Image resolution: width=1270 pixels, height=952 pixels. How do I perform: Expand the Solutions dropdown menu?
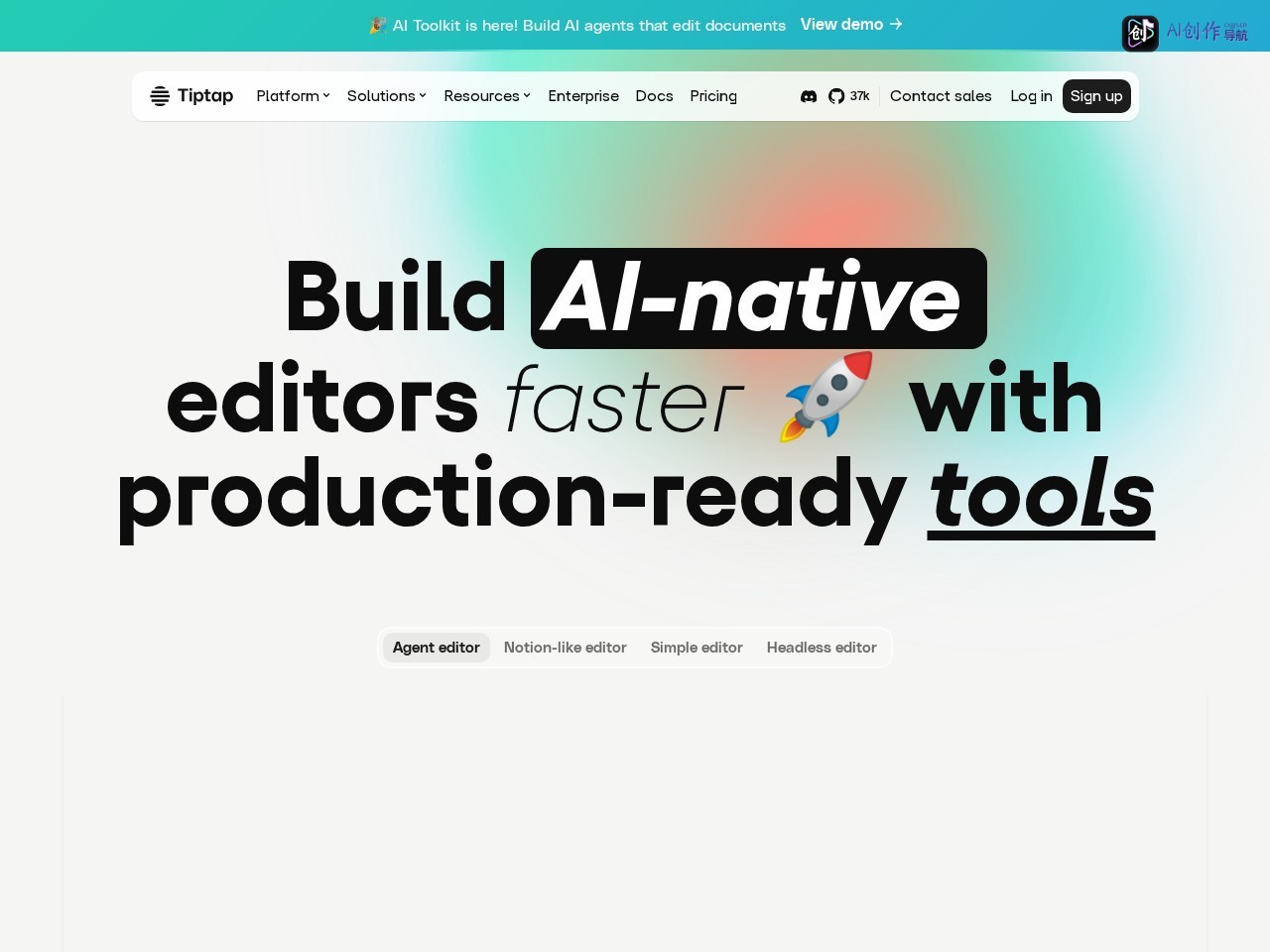(x=386, y=96)
